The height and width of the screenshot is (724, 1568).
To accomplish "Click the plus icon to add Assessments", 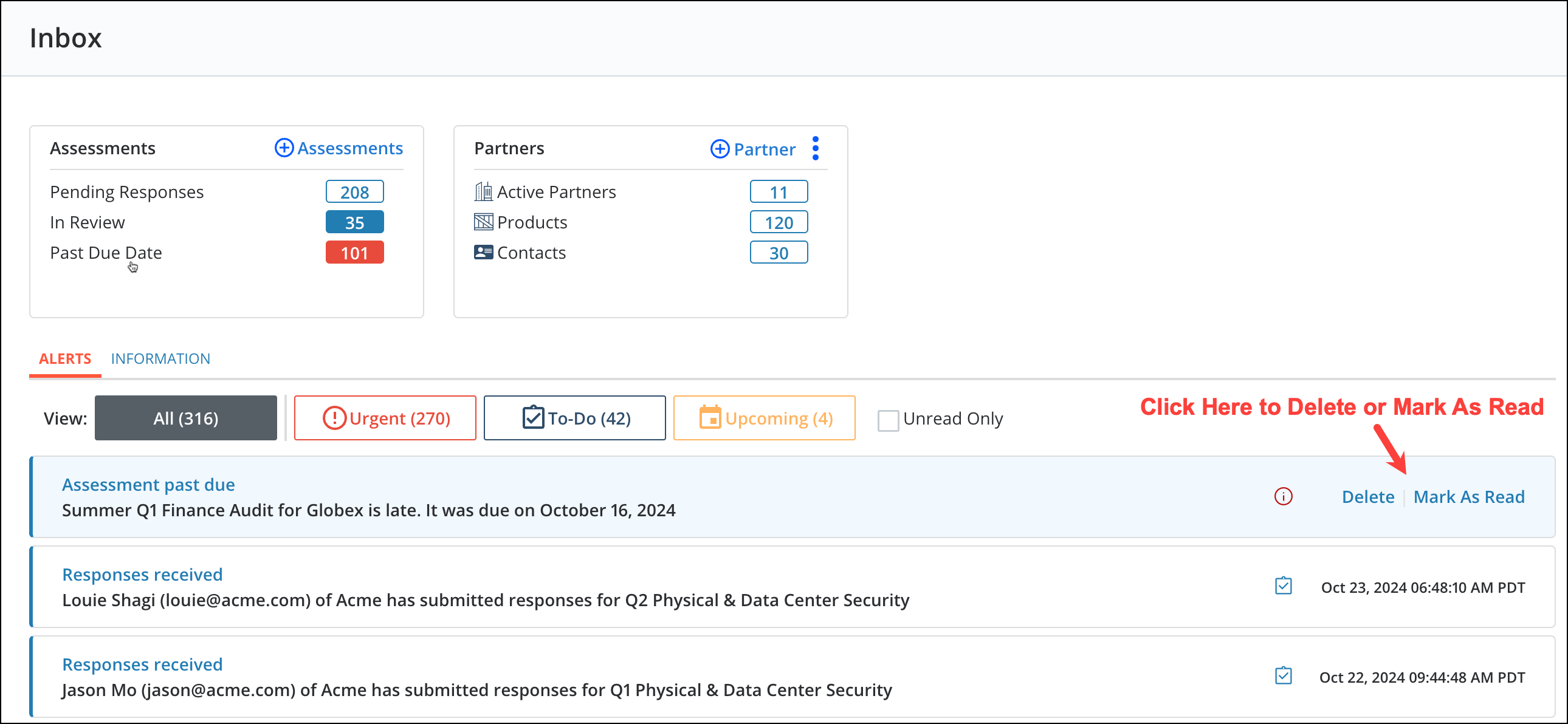I will point(284,148).
